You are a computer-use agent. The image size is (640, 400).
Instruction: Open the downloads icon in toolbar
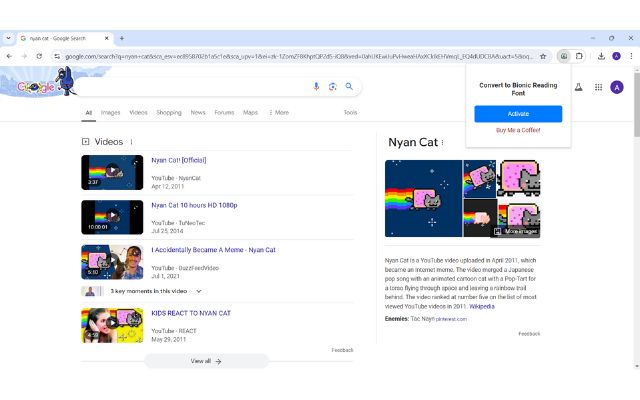coord(601,56)
